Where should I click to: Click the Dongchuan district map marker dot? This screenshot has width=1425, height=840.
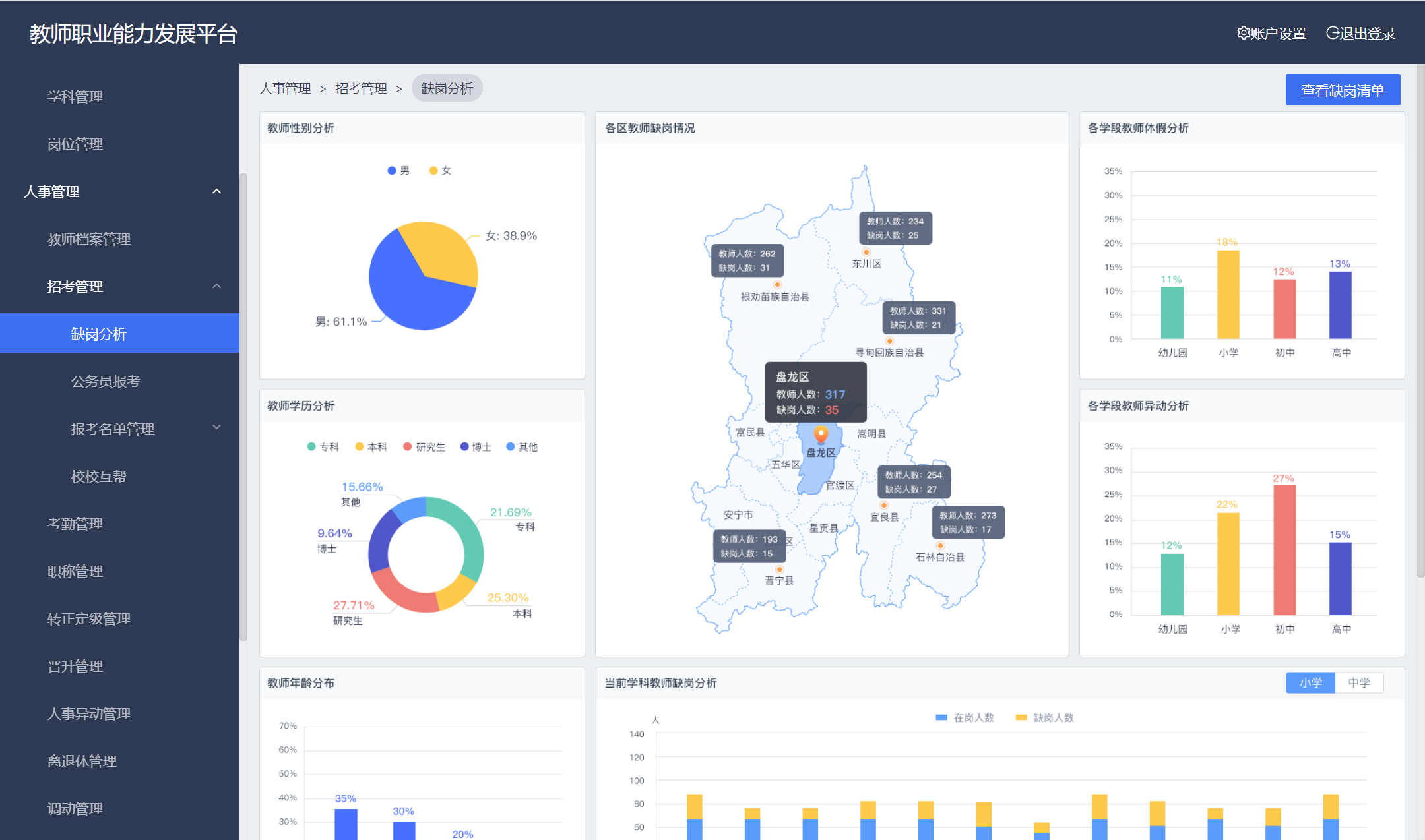(866, 252)
